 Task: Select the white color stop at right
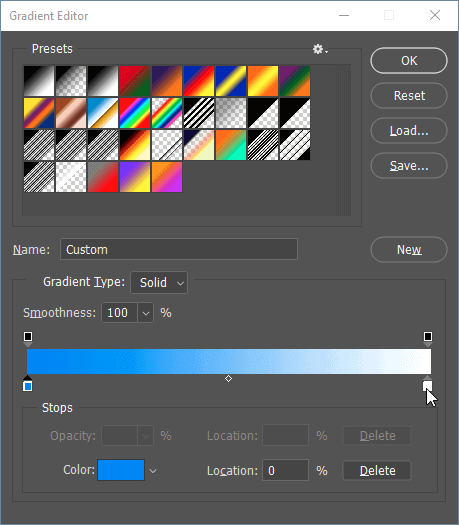428,384
